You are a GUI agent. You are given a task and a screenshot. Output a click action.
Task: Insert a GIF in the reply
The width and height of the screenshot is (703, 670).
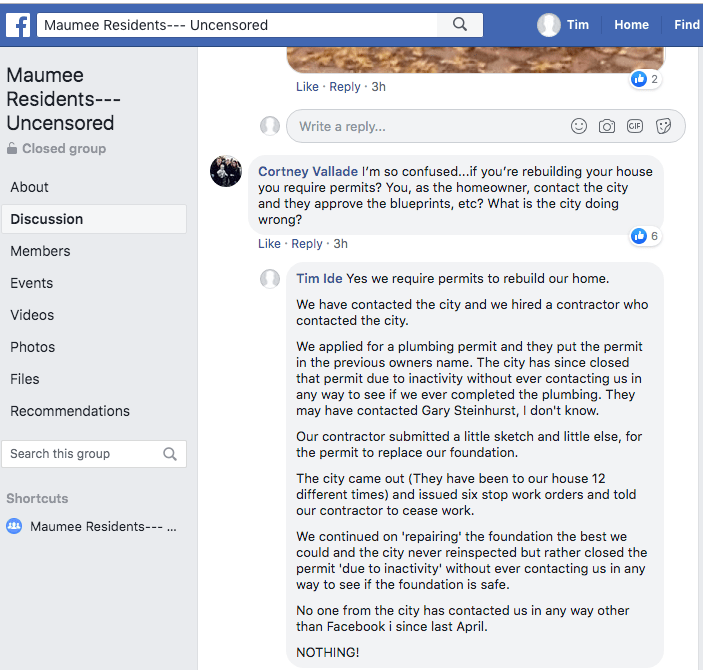(635, 126)
